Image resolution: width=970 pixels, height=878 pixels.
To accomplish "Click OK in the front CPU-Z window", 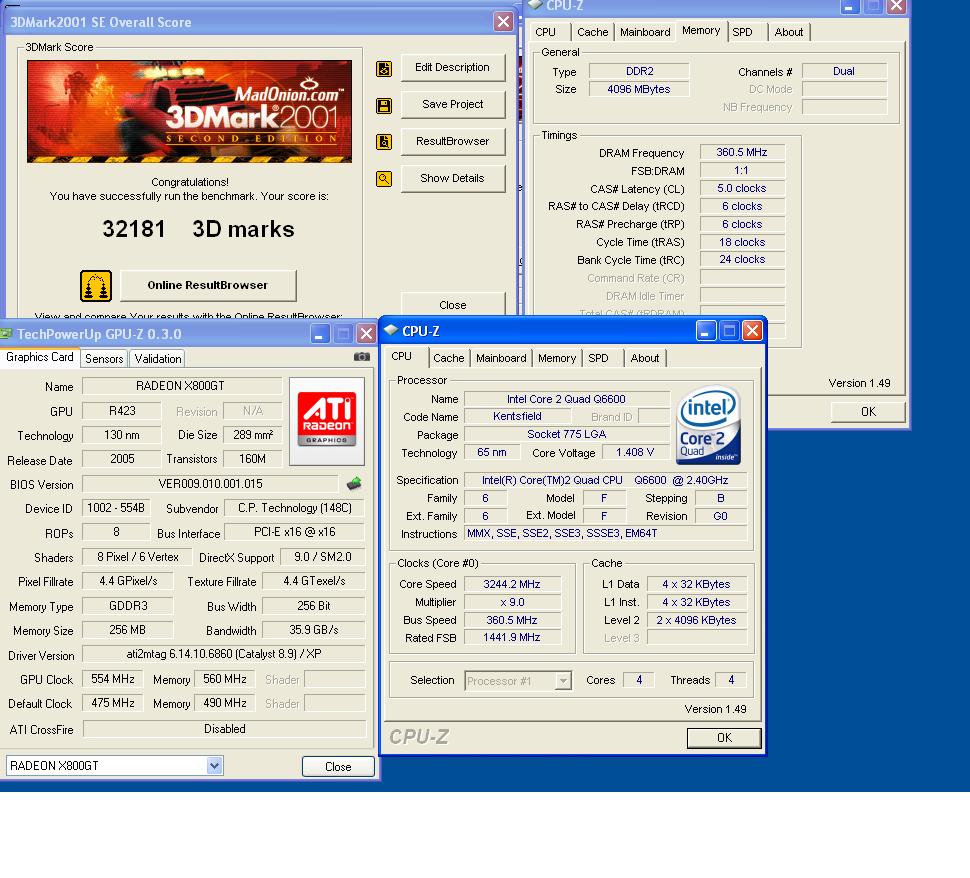I will click(724, 738).
